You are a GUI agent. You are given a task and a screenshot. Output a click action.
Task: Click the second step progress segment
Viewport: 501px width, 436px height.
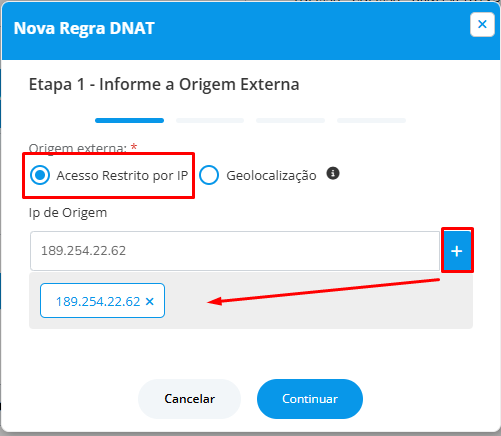pyautogui.click(x=210, y=120)
